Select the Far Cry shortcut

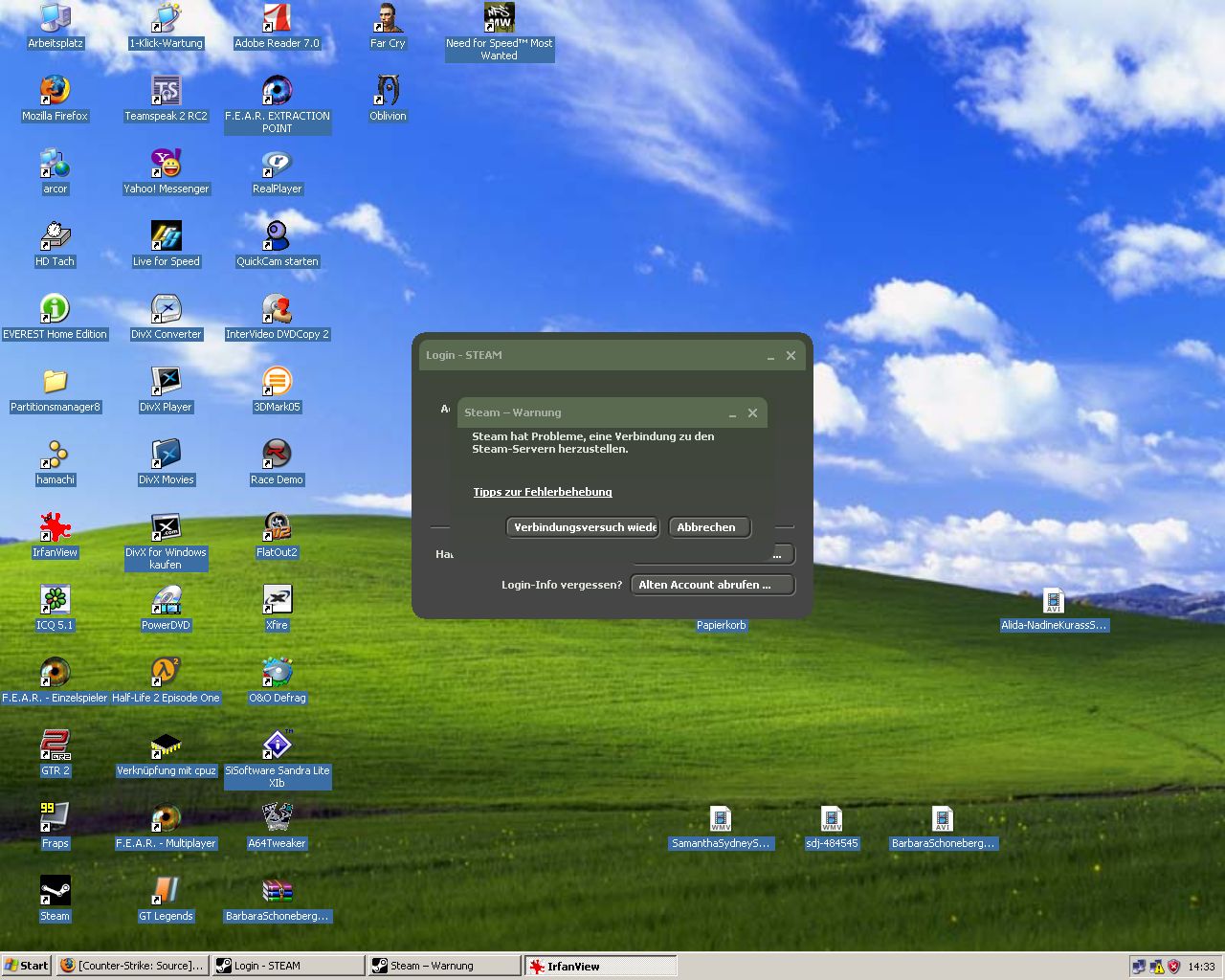tap(388, 27)
